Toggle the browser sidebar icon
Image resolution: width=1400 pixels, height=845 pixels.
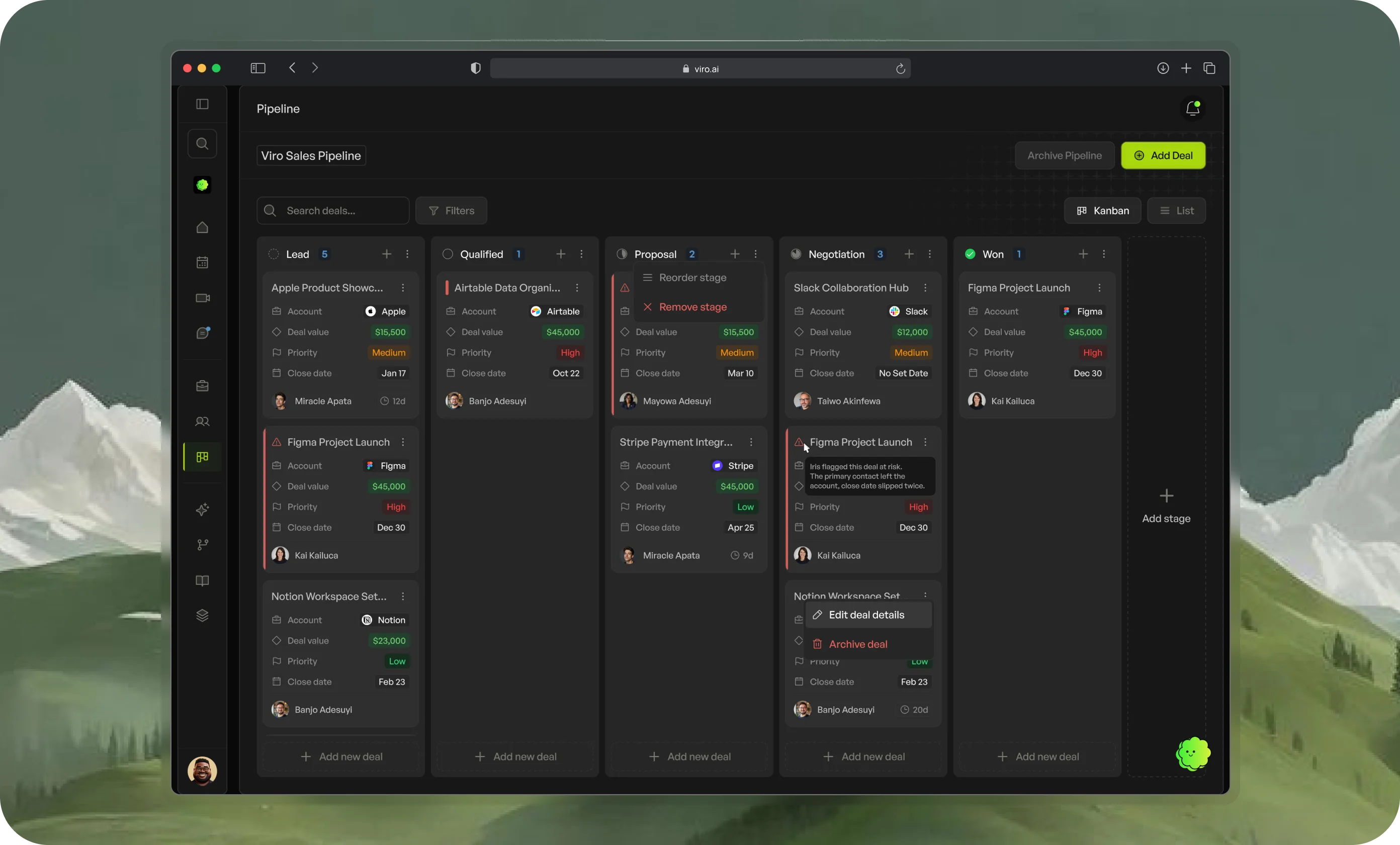pos(258,68)
